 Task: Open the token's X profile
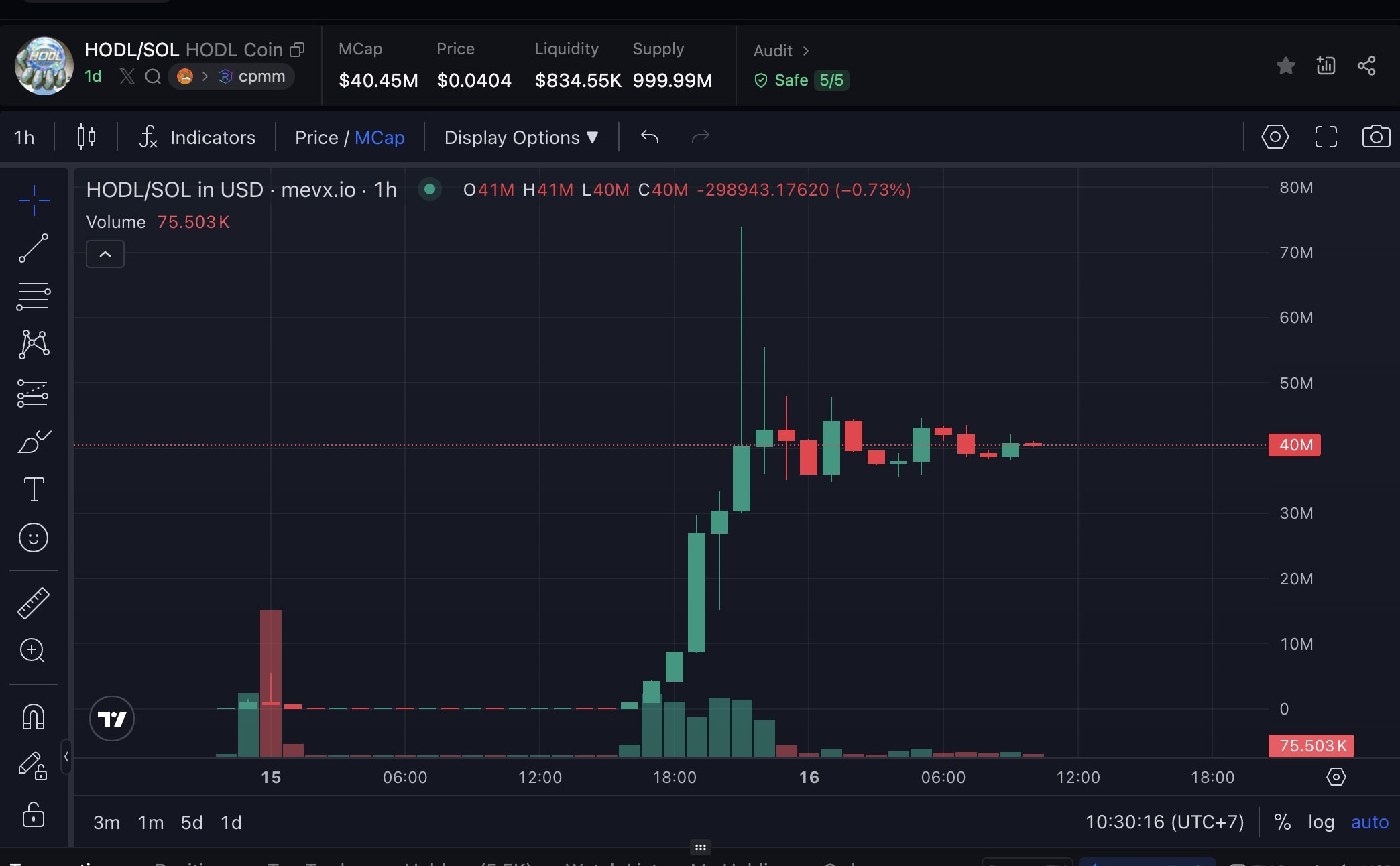click(127, 76)
